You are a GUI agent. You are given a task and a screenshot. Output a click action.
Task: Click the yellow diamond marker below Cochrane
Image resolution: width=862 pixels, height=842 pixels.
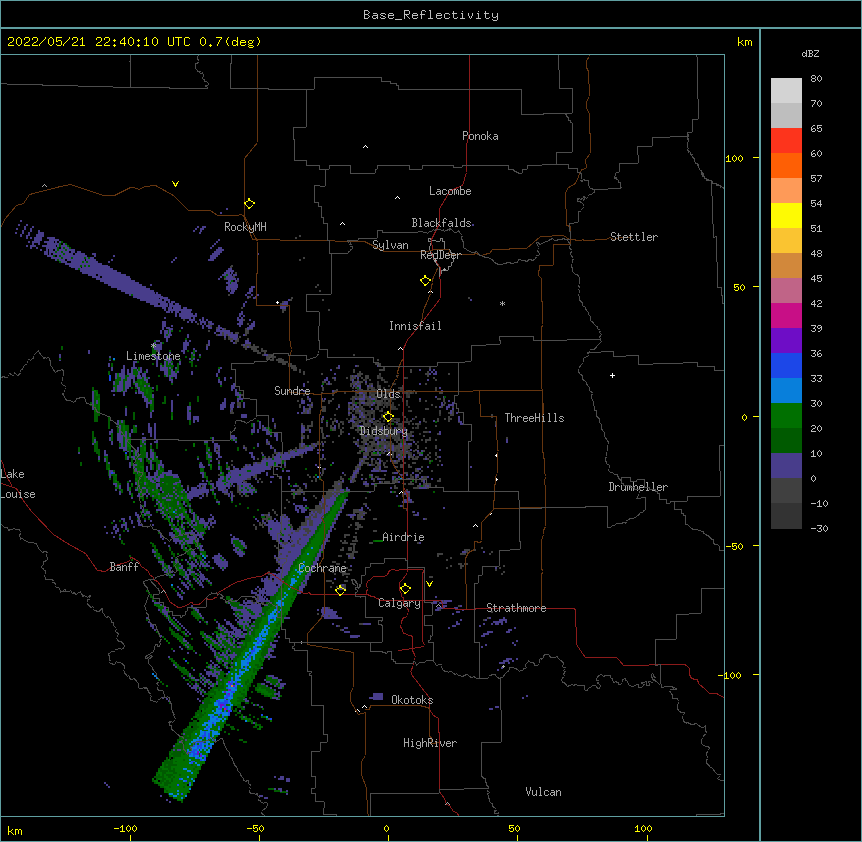(x=340, y=590)
